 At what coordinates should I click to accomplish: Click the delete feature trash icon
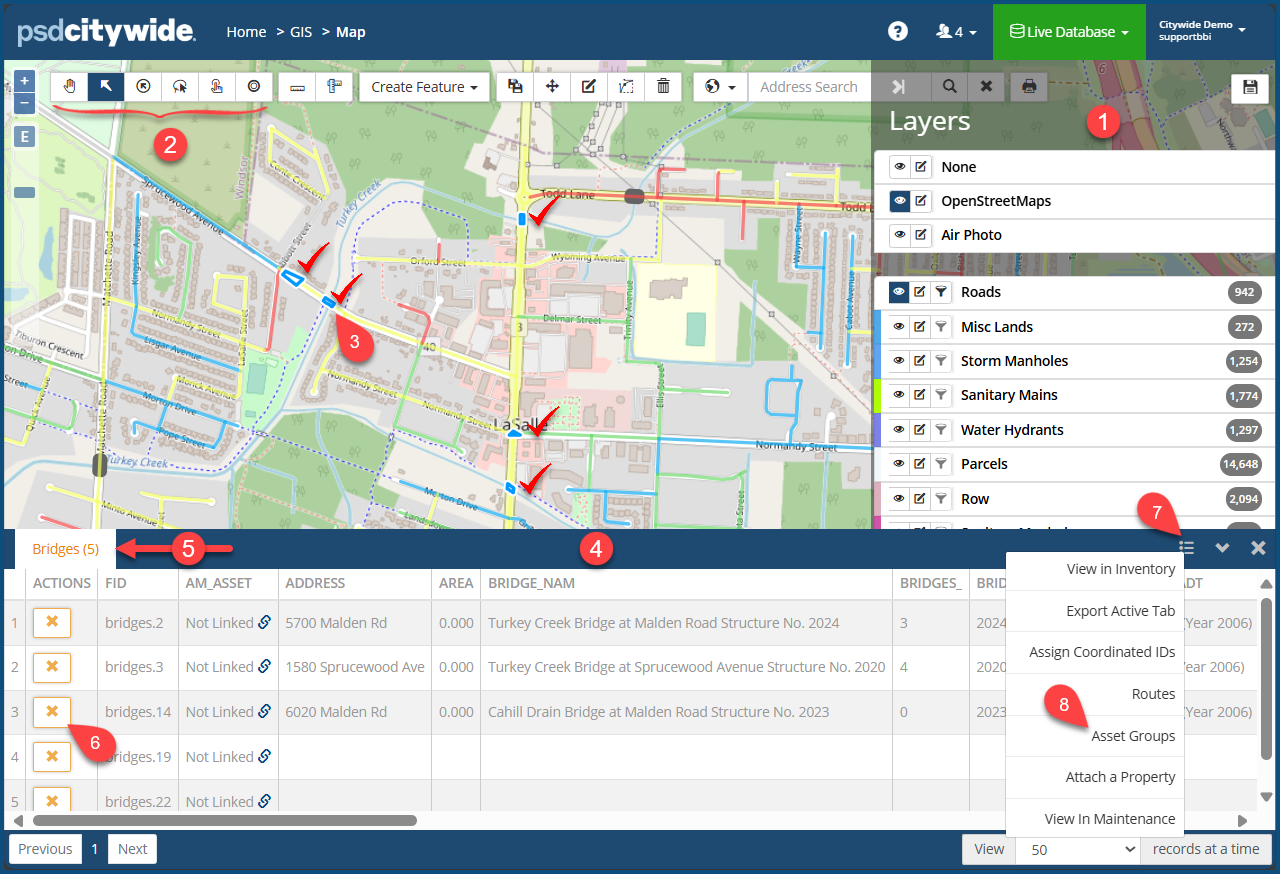pos(663,87)
